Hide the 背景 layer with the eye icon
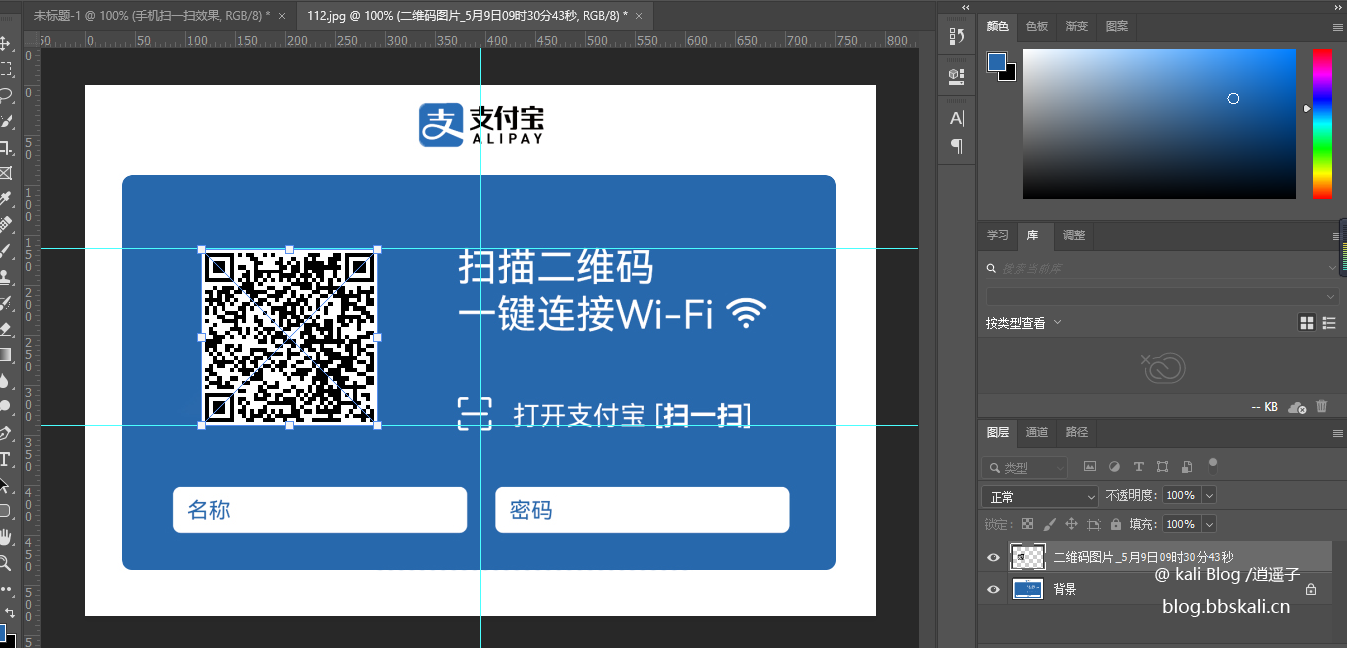 (x=993, y=590)
